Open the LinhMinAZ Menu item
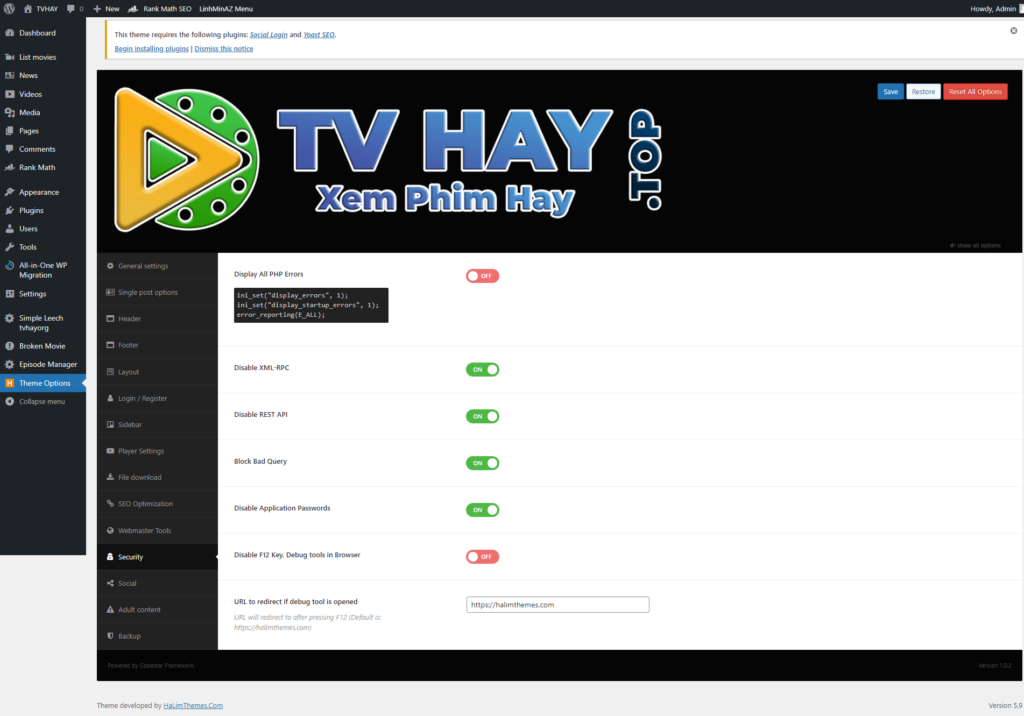The width and height of the screenshot is (1024, 716). click(225, 8)
